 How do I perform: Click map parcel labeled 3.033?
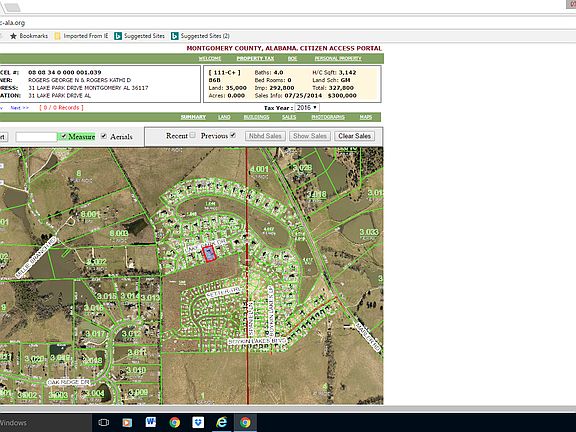(368, 232)
